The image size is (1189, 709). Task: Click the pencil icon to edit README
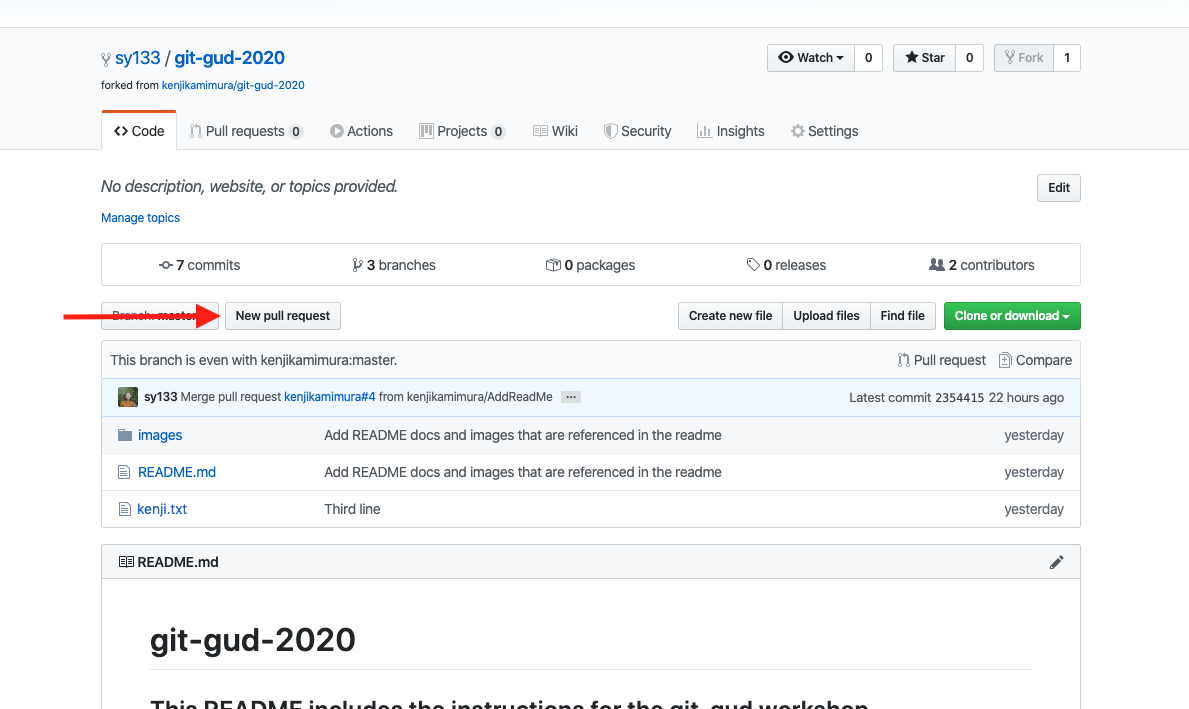1056,562
